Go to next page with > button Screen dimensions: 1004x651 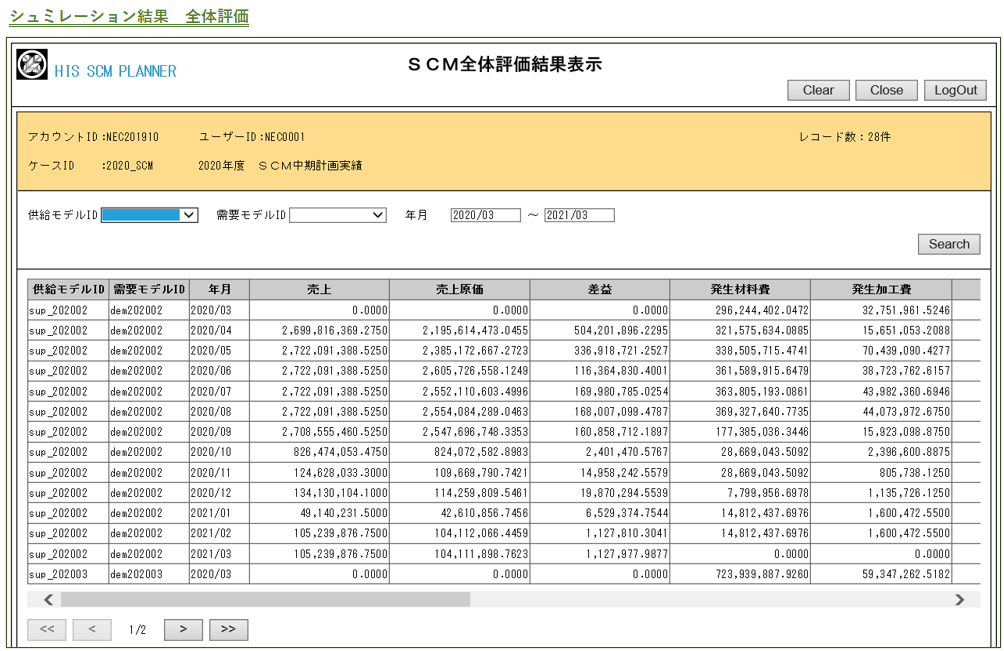click(183, 629)
